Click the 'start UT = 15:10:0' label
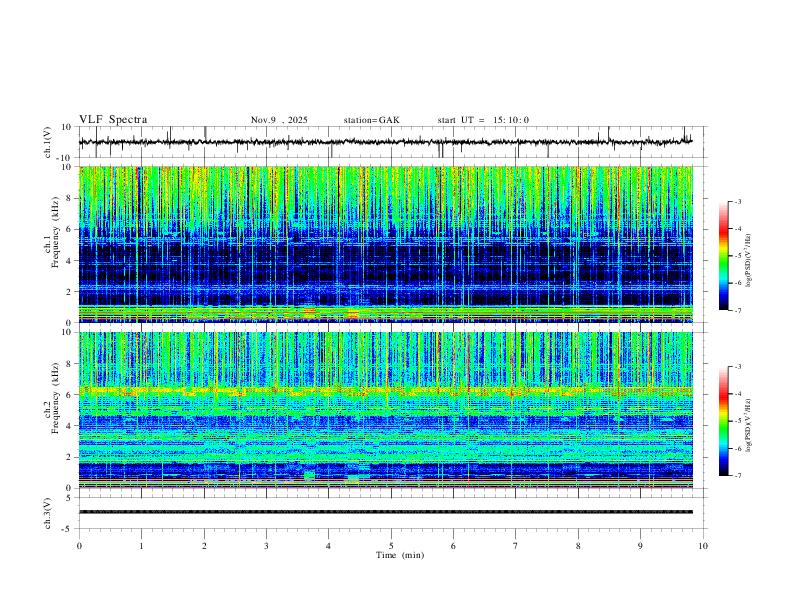Viewport: 792px width, 612px height. [x=483, y=120]
